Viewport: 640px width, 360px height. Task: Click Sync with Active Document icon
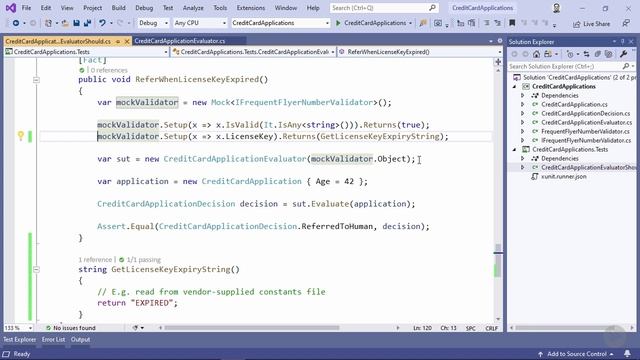[587, 54]
